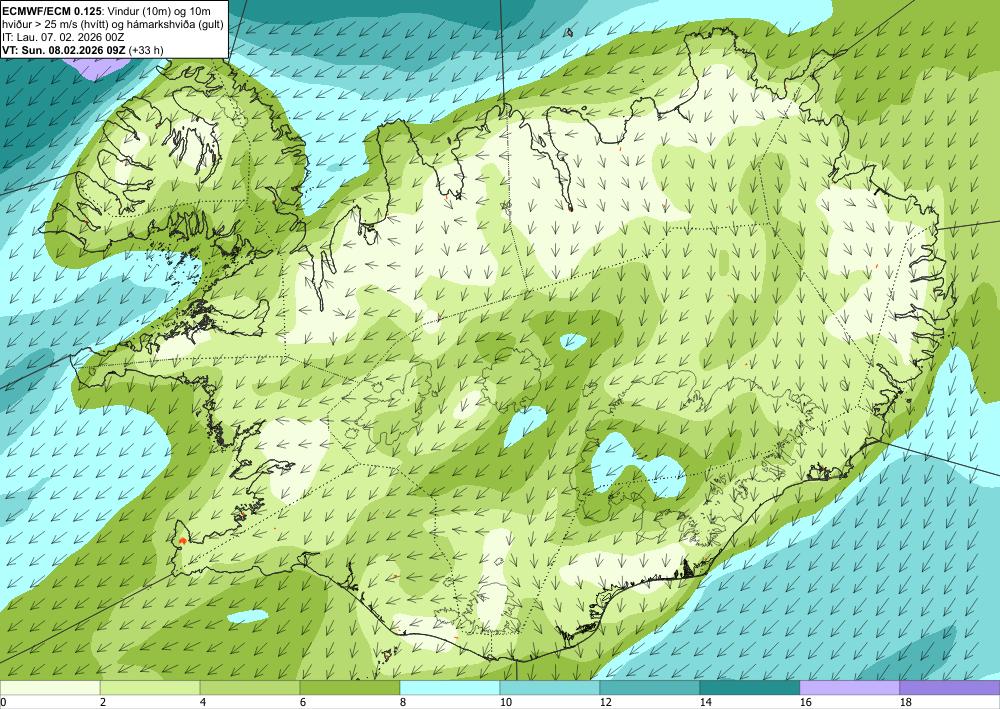Click the 14–16 m/s dark teal legend swatch
This screenshot has width=1000, height=709.
(750, 688)
